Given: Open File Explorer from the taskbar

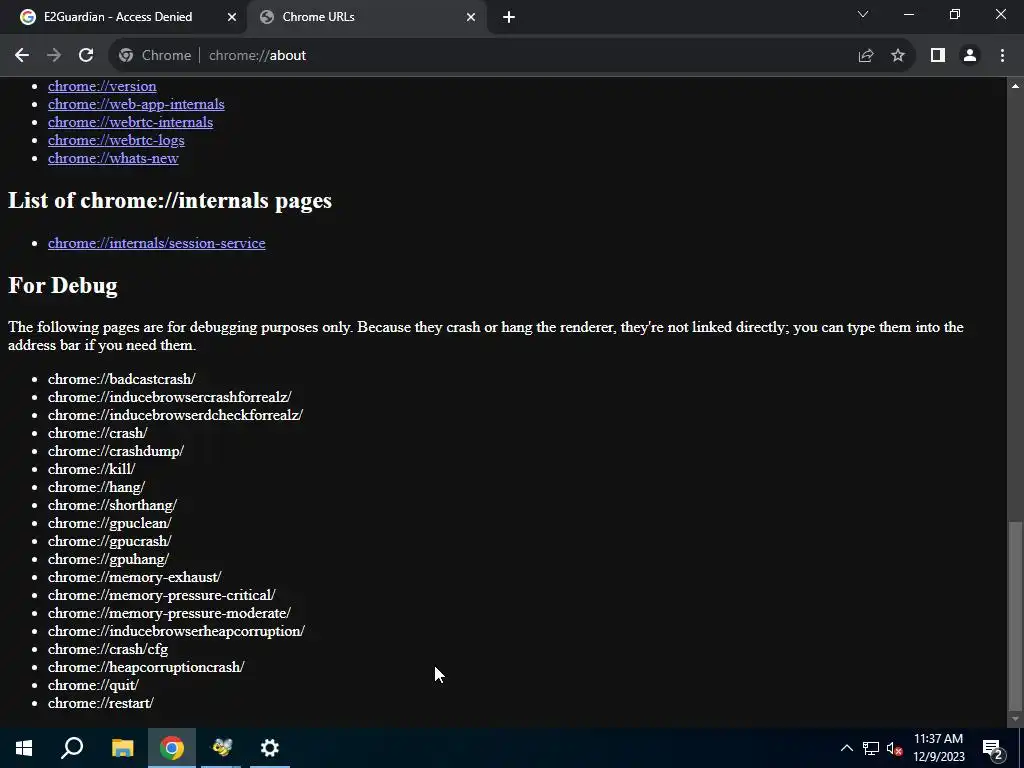Looking at the screenshot, I should click(x=122, y=748).
